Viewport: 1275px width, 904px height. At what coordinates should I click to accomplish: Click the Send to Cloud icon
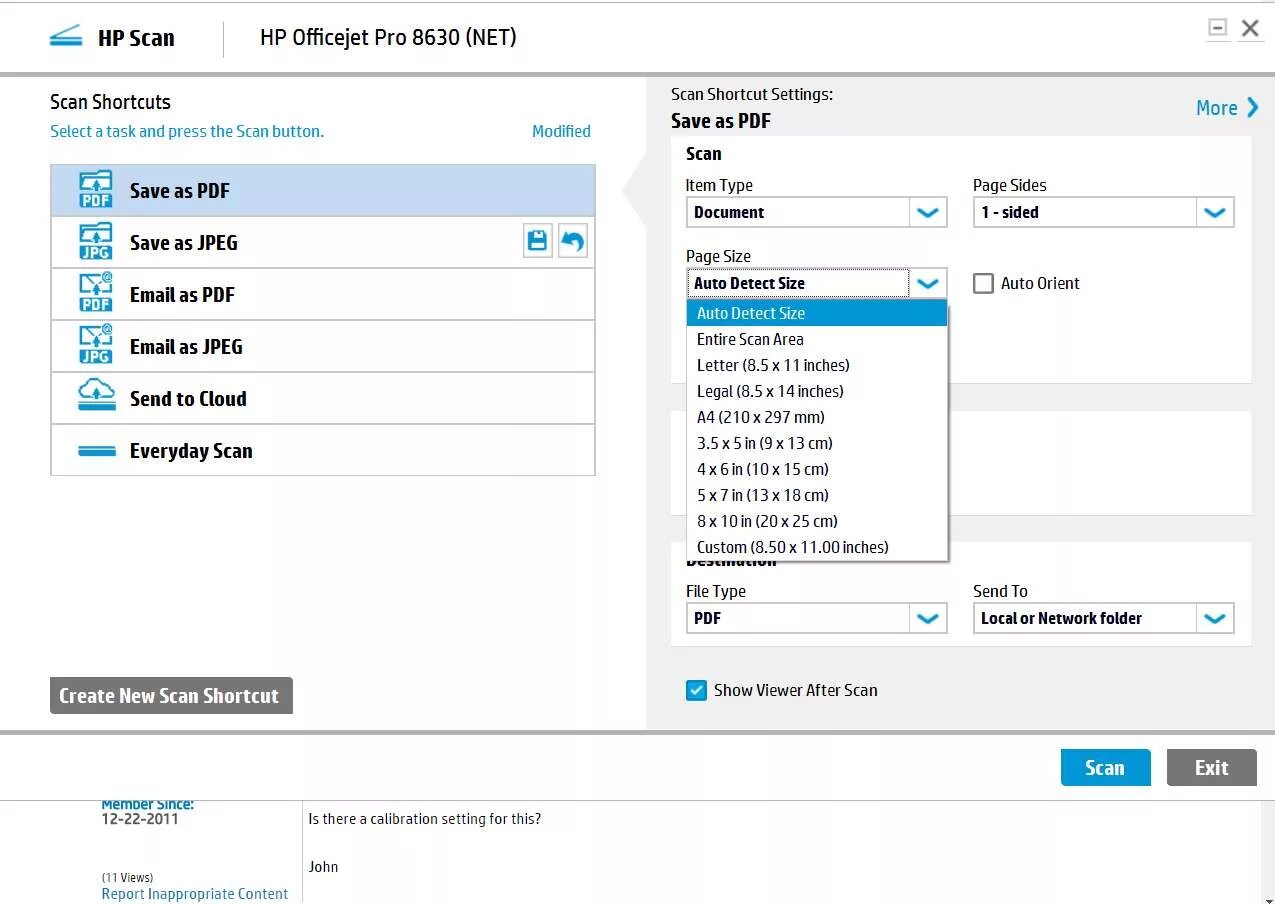click(x=96, y=397)
